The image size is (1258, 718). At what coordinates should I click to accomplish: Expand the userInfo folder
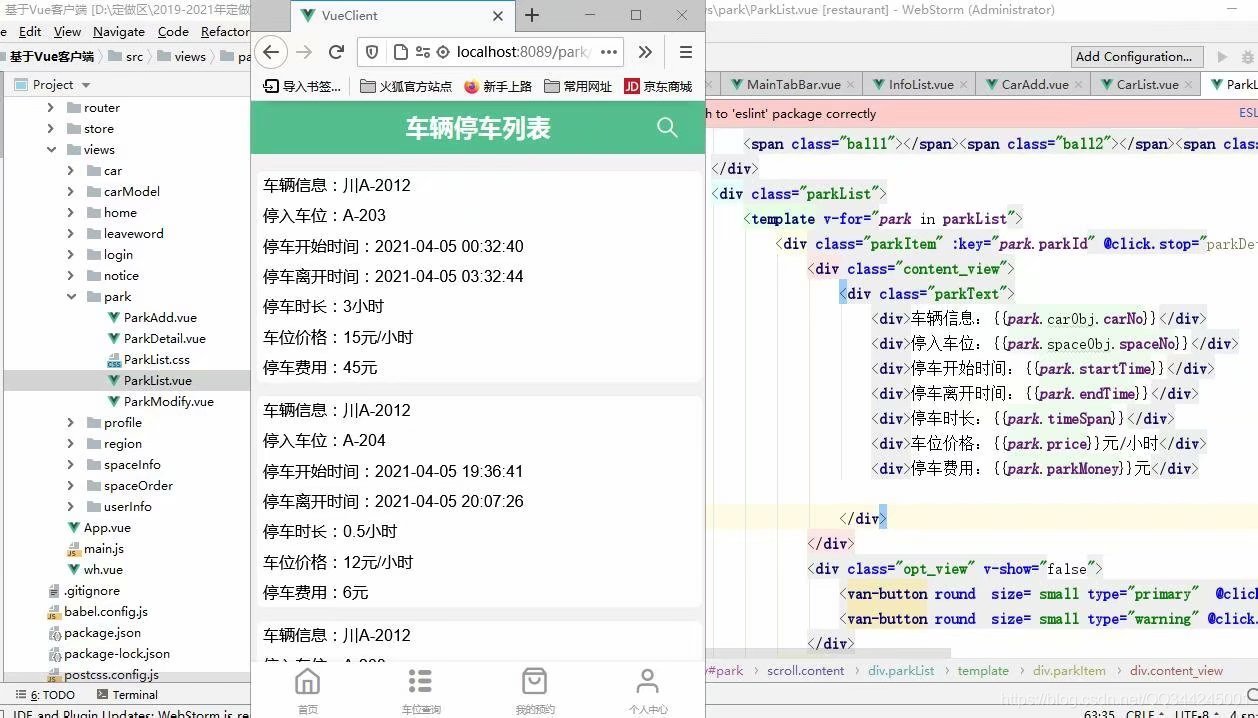tap(71, 506)
